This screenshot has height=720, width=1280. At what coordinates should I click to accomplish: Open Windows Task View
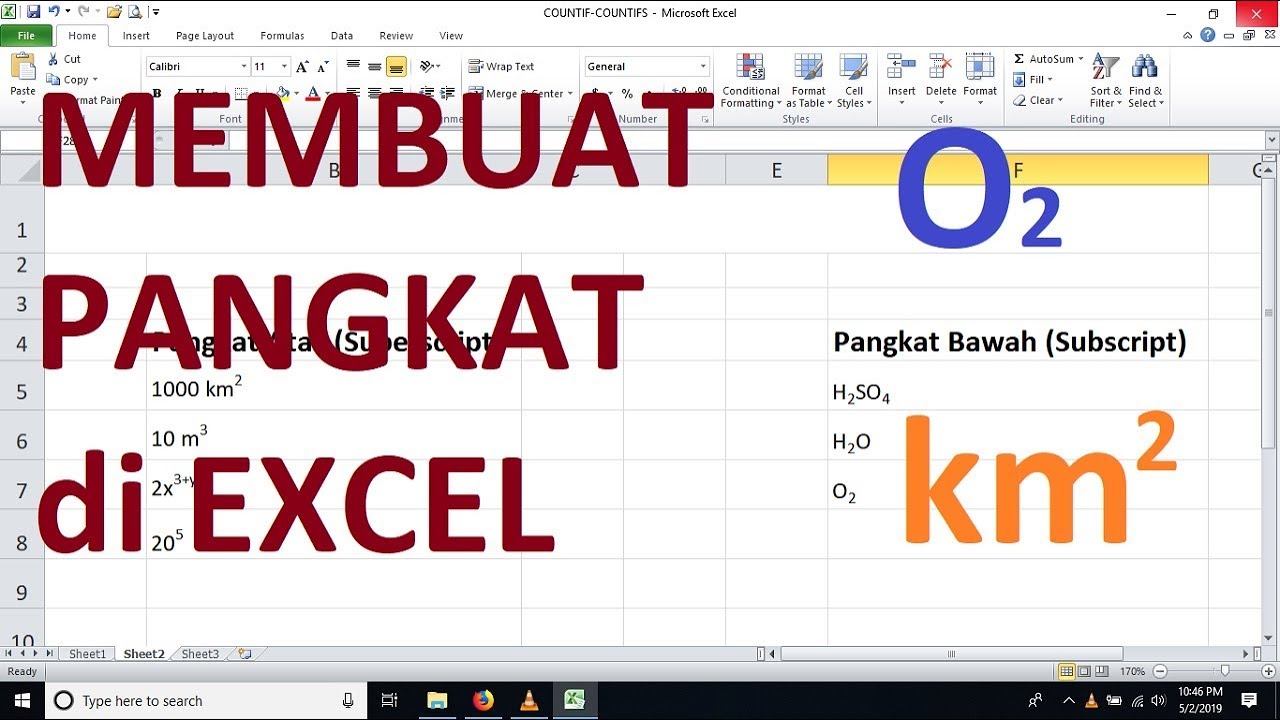[x=390, y=701]
